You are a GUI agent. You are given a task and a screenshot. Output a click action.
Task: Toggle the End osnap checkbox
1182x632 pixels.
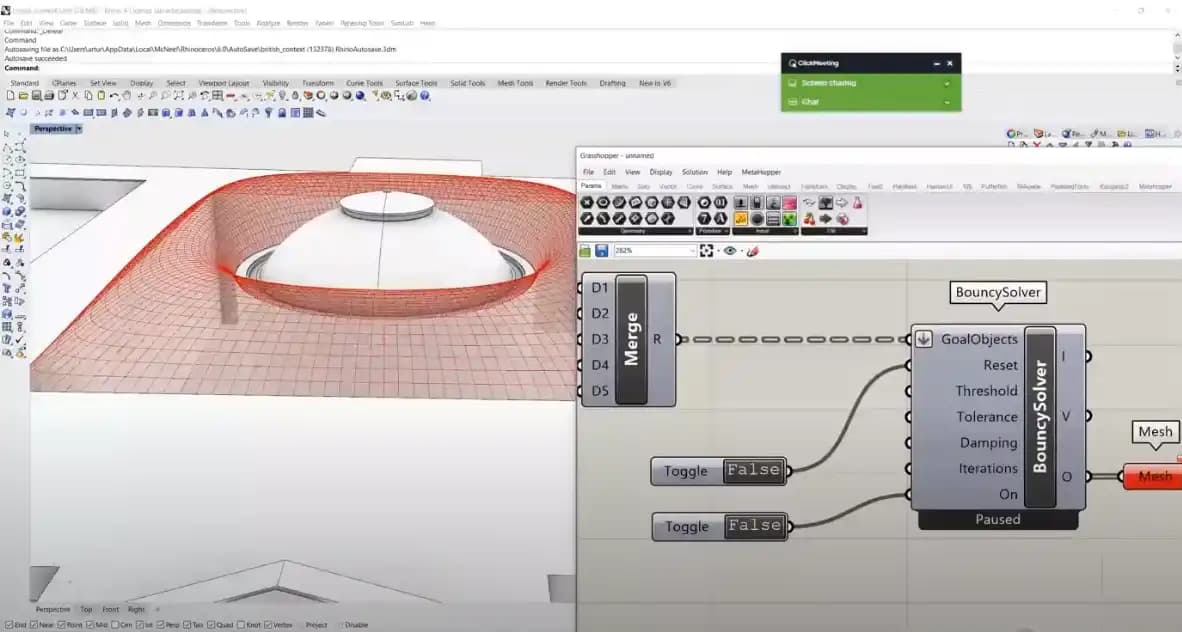(x=8, y=625)
